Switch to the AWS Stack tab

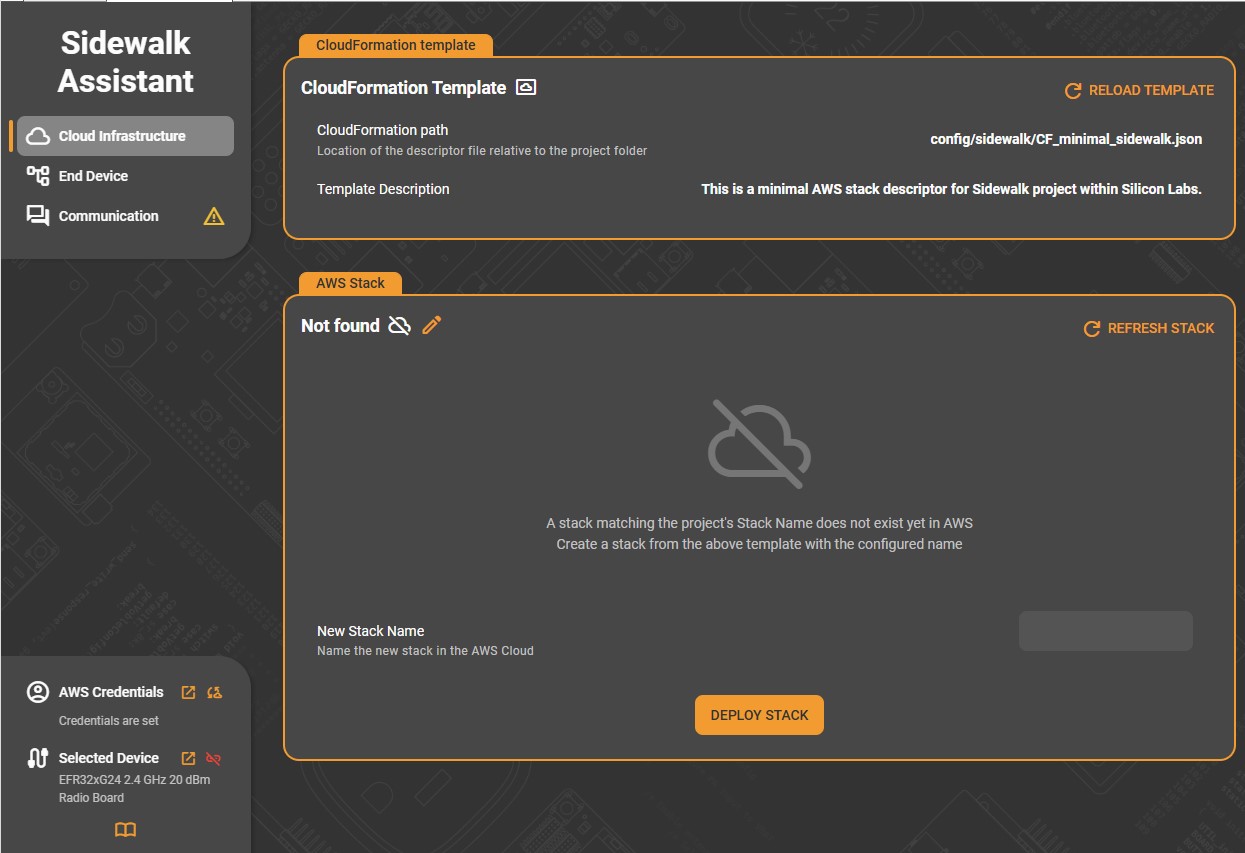pos(349,283)
